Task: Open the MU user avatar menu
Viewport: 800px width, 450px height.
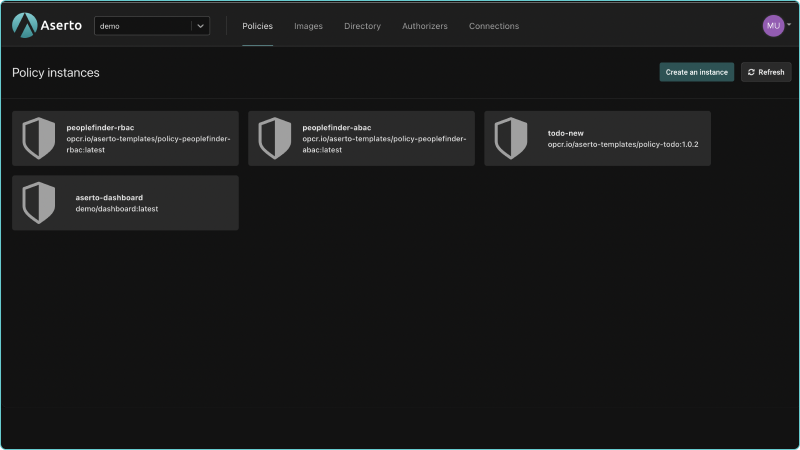Action: (x=773, y=26)
